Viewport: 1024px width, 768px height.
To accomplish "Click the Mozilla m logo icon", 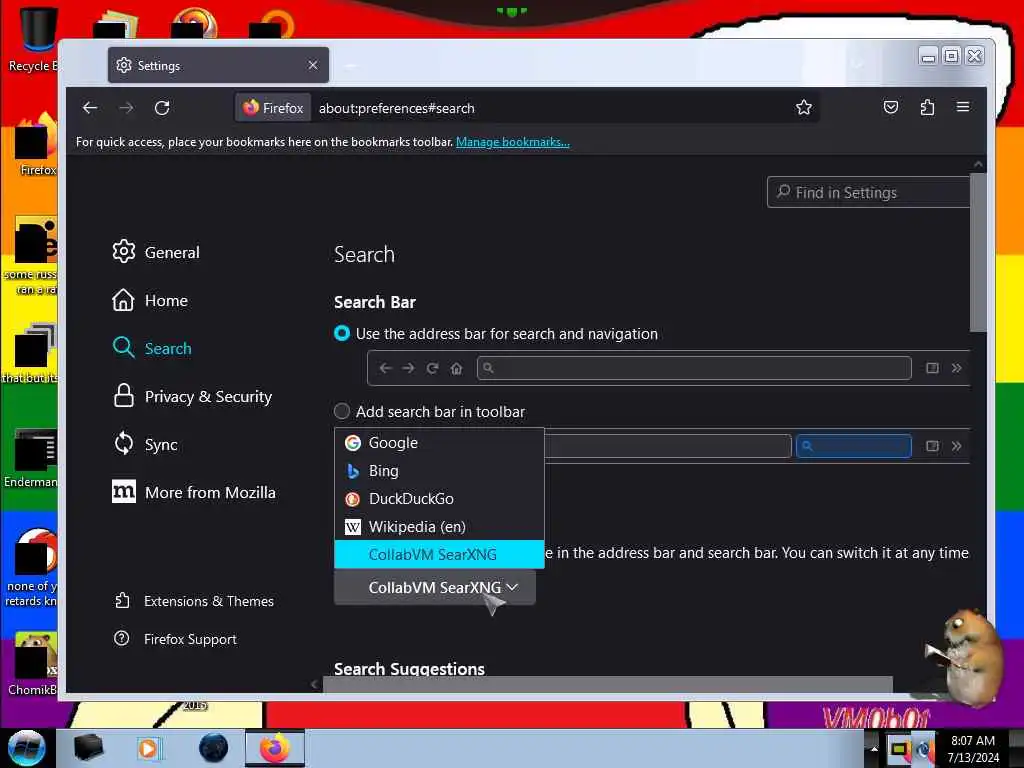I will click(x=123, y=491).
